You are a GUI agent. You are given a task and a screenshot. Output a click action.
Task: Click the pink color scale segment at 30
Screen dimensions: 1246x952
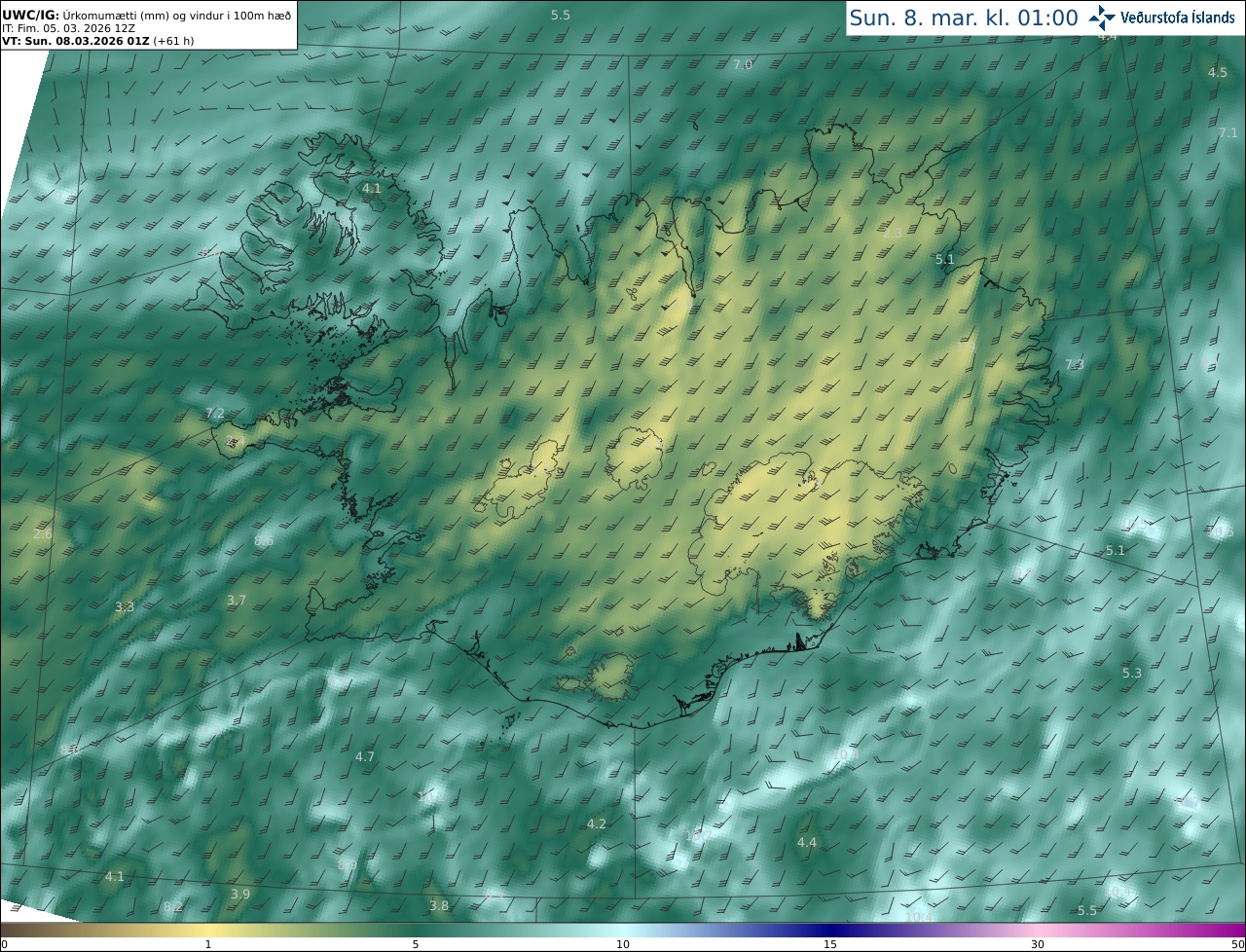(x=1038, y=931)
